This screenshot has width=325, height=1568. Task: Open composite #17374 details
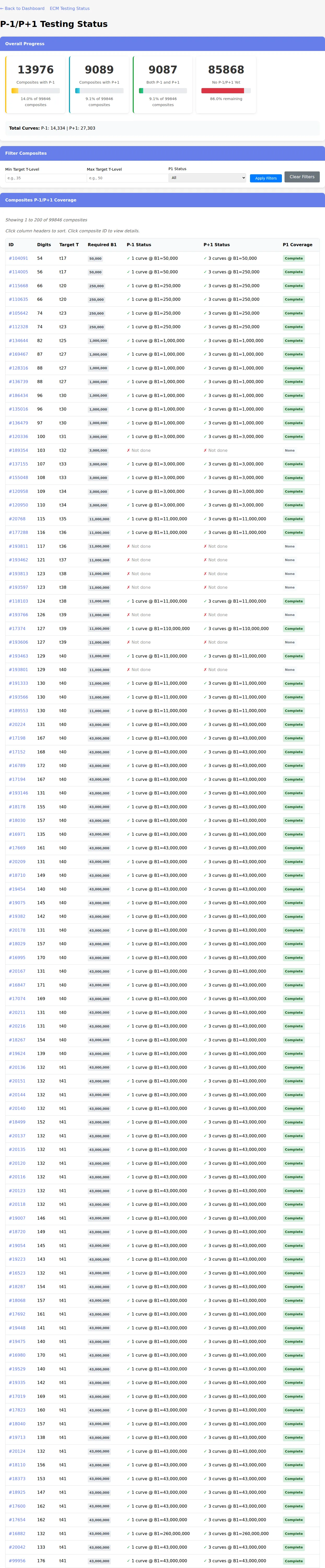tap(17, 628)
